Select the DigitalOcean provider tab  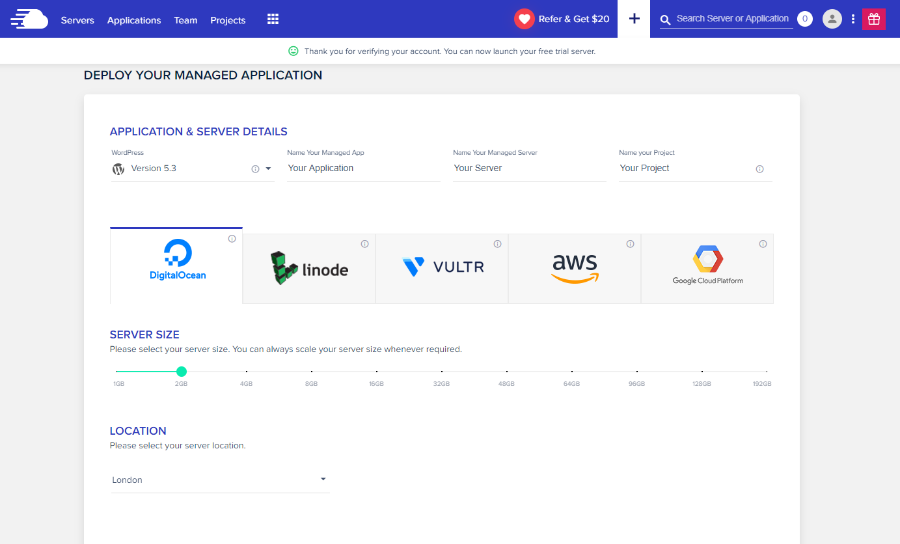[176, 265]
